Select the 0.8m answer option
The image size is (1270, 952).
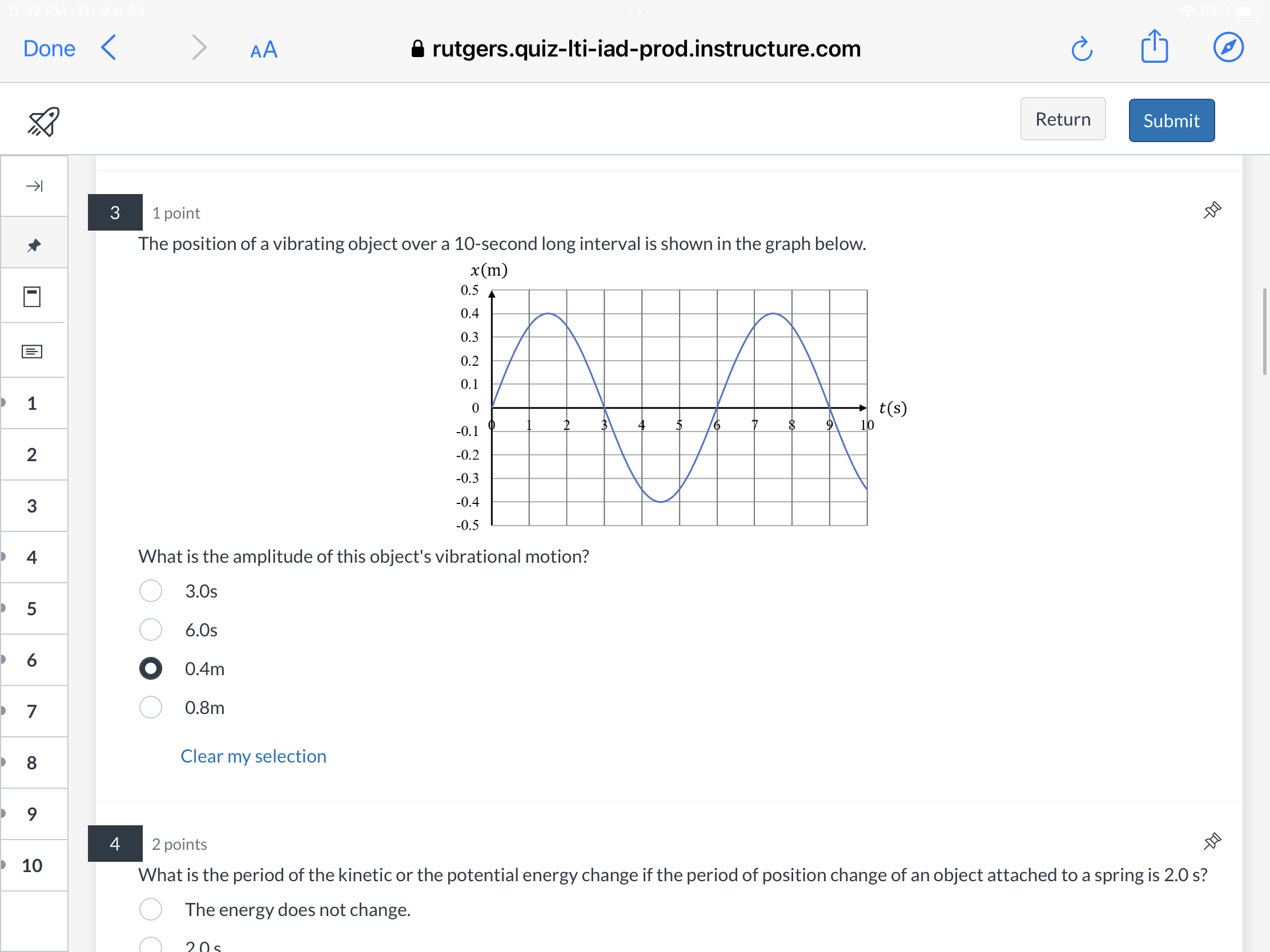coord(150,708)
